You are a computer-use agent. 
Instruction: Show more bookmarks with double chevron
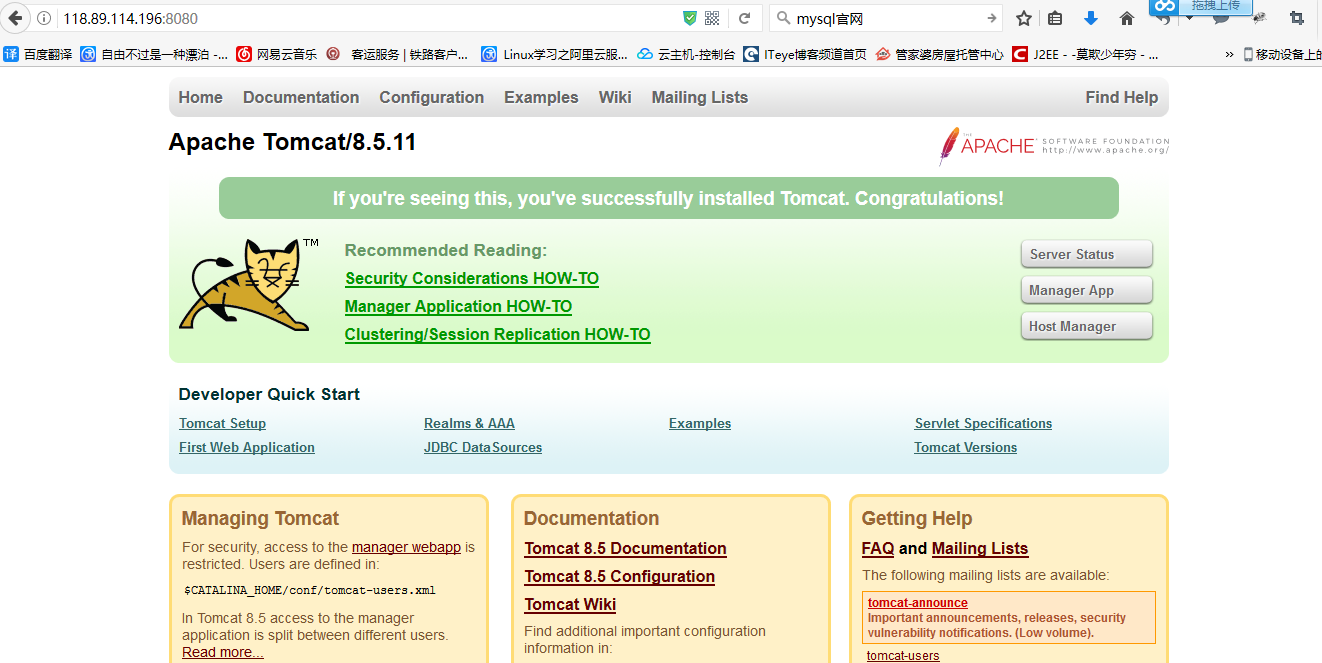1229,54
